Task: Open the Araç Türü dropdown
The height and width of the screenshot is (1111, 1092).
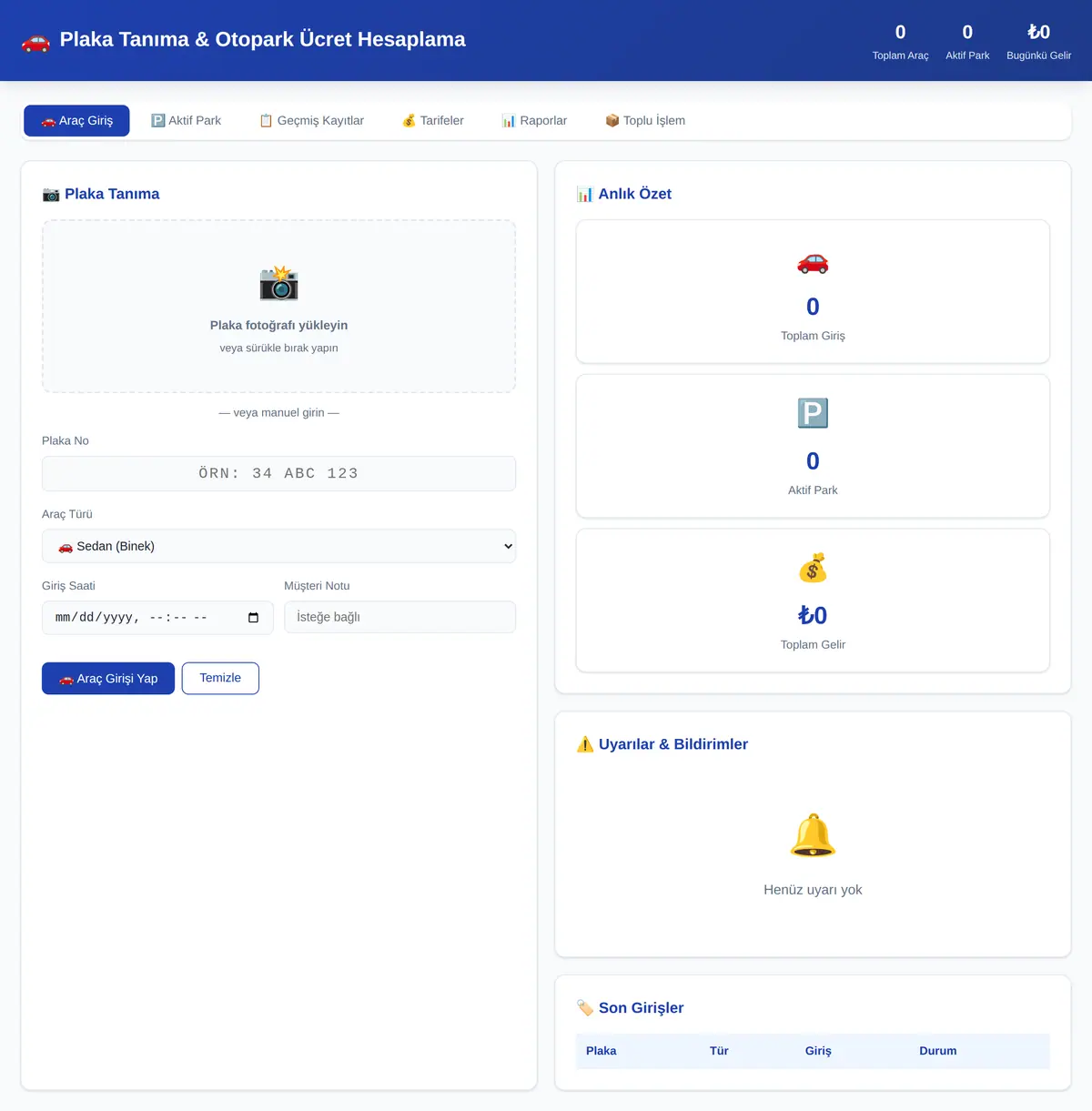Action: click(x=278, y=546)
